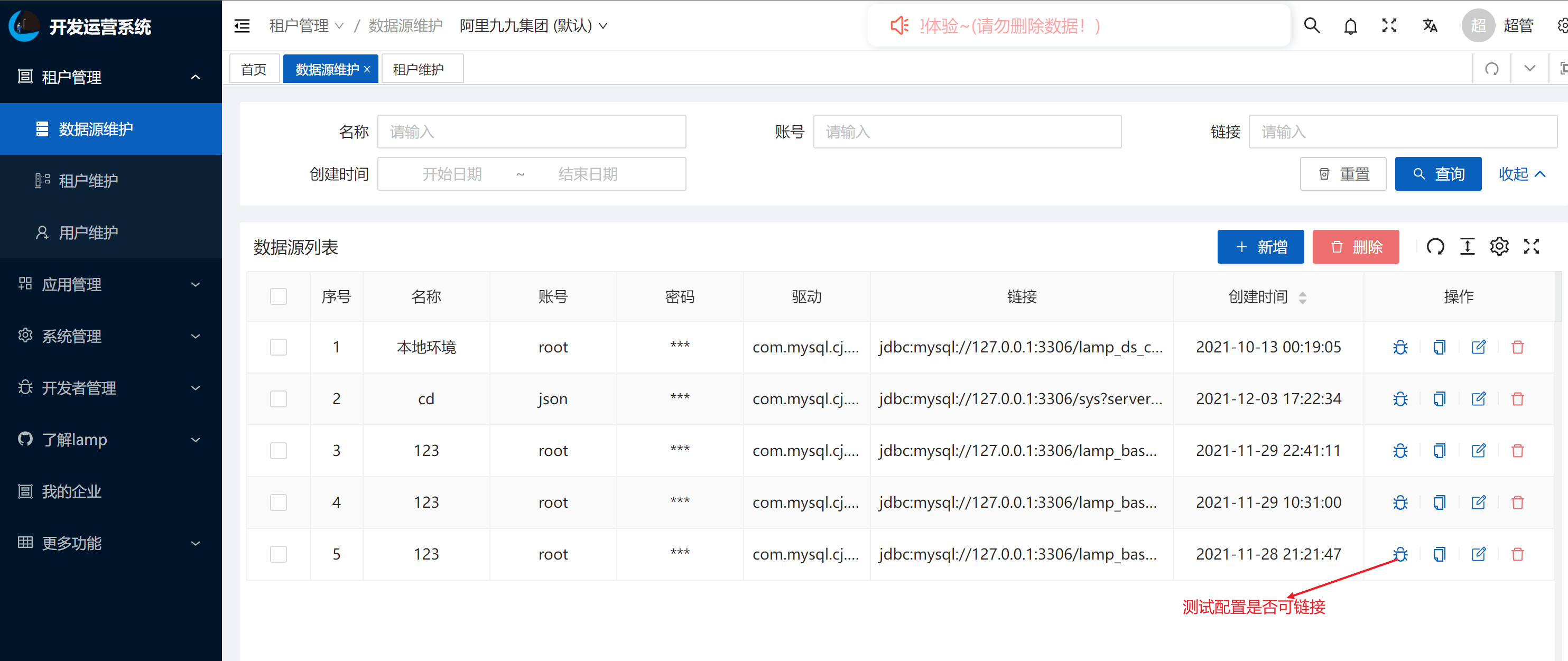The image size is (1568, 661).
Task: Check the checkbox for the 本地环境 row
Action: tap(278, 347)
